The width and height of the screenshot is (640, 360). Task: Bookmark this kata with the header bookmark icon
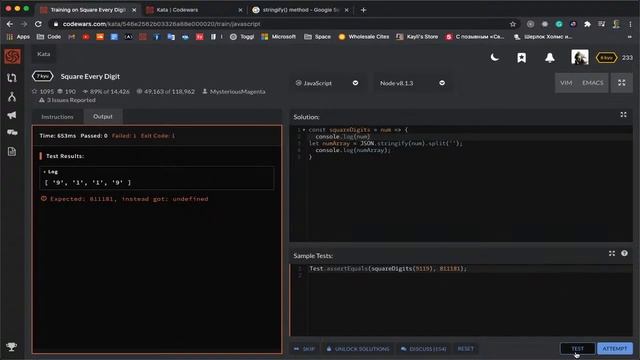pos(521,58)
